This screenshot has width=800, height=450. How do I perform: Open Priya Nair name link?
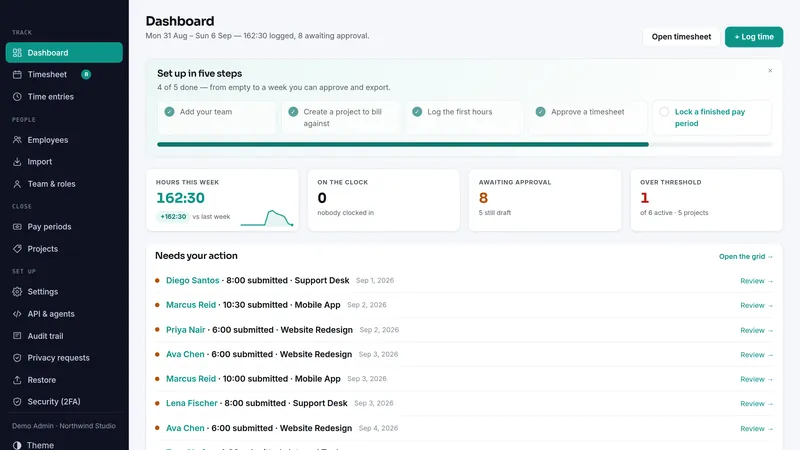point(185,330)
